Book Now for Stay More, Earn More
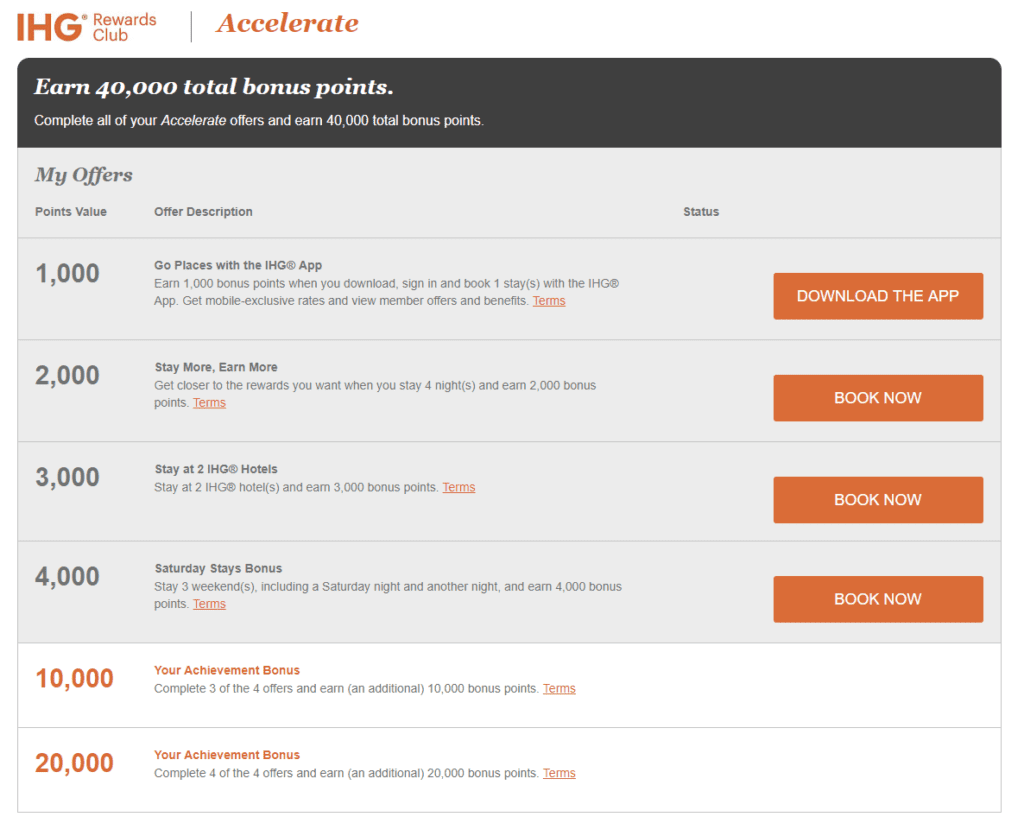This screenshot has height=823, width=1024. click(877, 398)
